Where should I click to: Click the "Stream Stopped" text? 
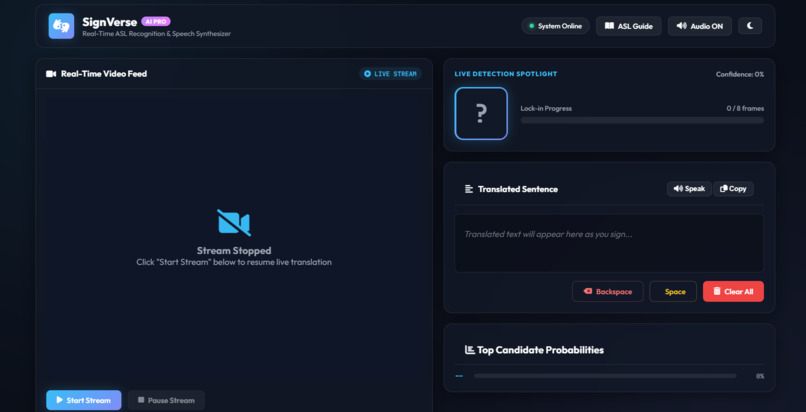click(234, 251)
